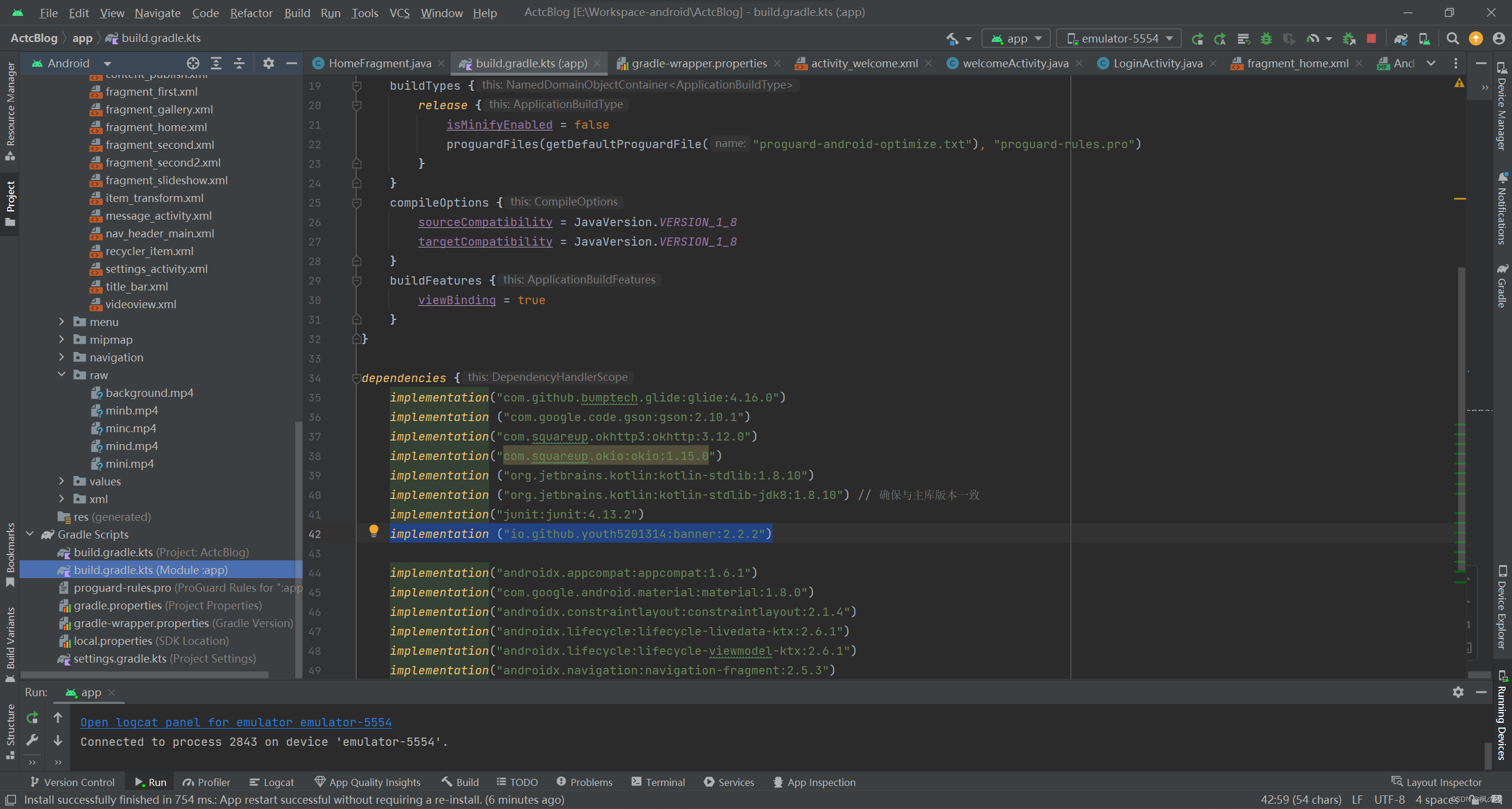Click the Debug app bug icon
Image resolution: width=1512 pixels, height=809 pixels.
1266,39
